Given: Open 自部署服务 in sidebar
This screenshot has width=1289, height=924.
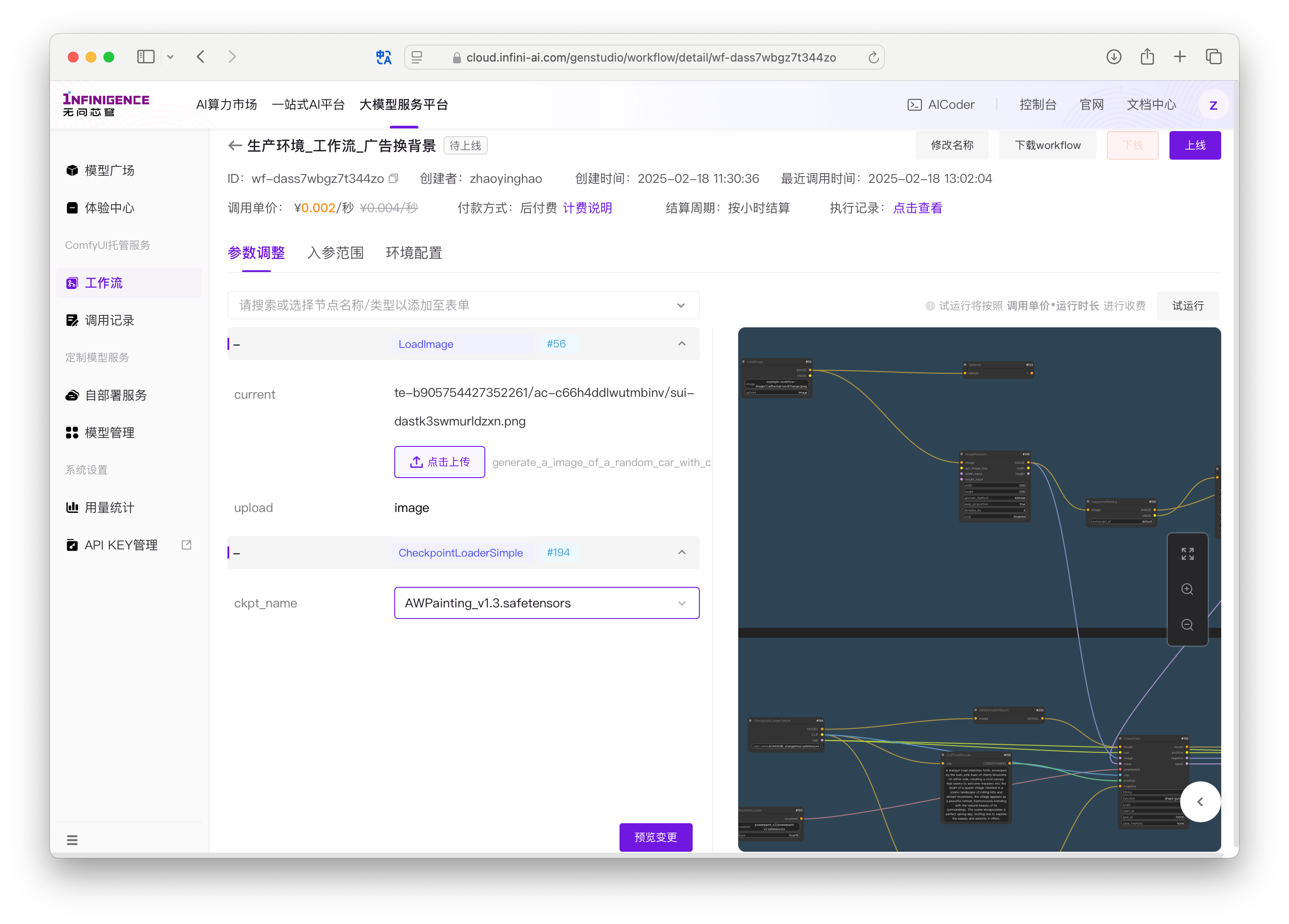Looking at the screenshot, I should 129,396.
